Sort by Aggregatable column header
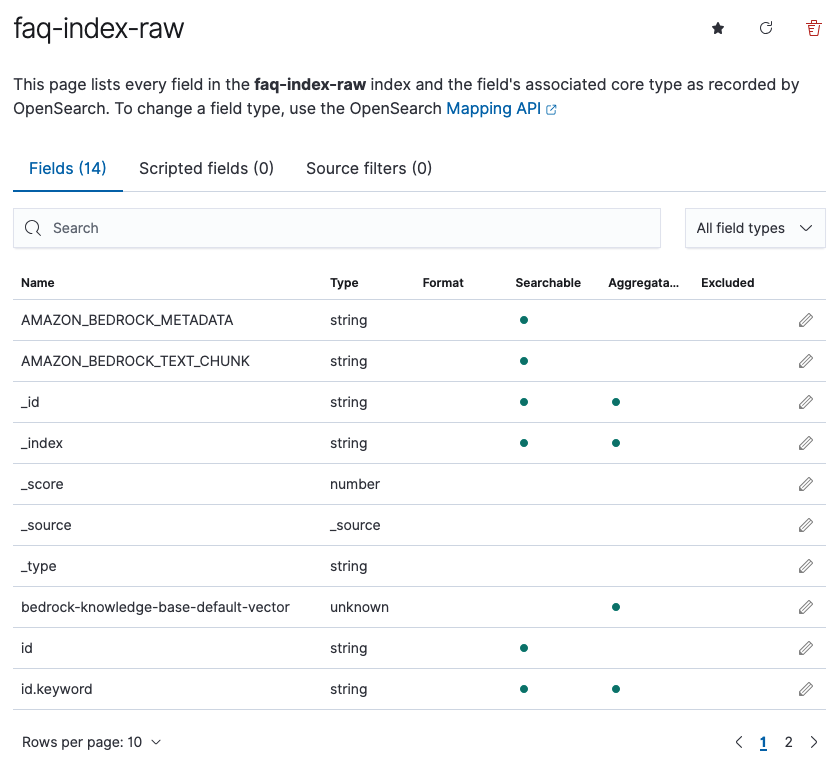 (x=643, y=283)
